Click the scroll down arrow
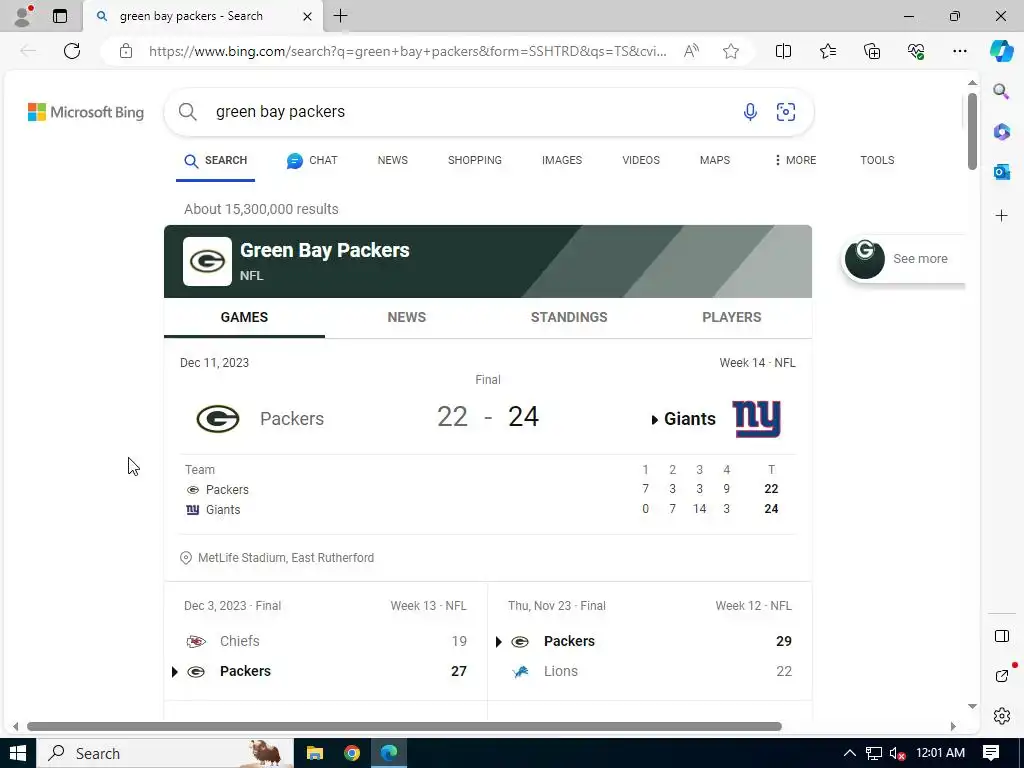The height and width of the screenshot is (768, 1024). click(x=972, y=706)
